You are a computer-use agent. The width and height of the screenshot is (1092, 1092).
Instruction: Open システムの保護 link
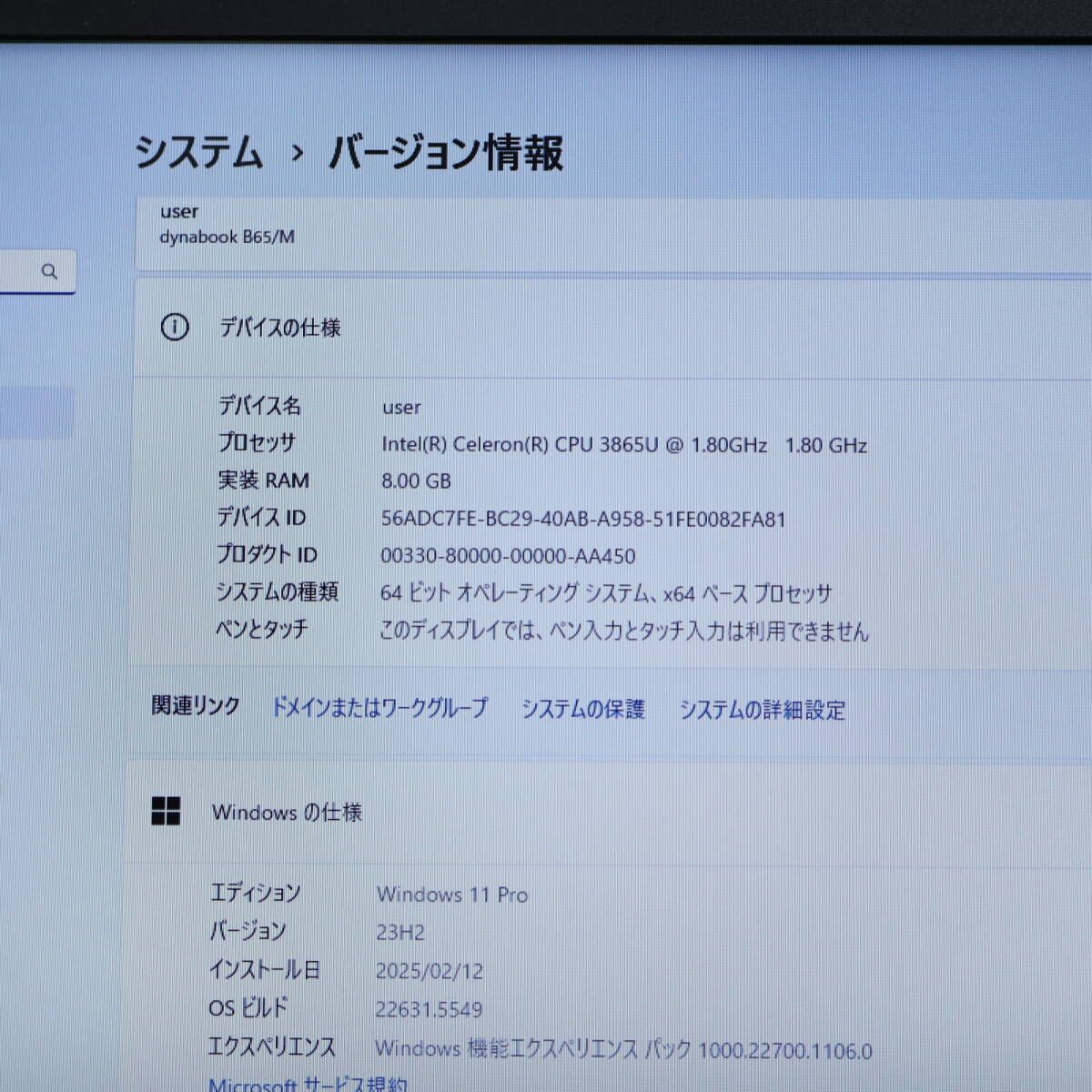click(x=583, y=709)
